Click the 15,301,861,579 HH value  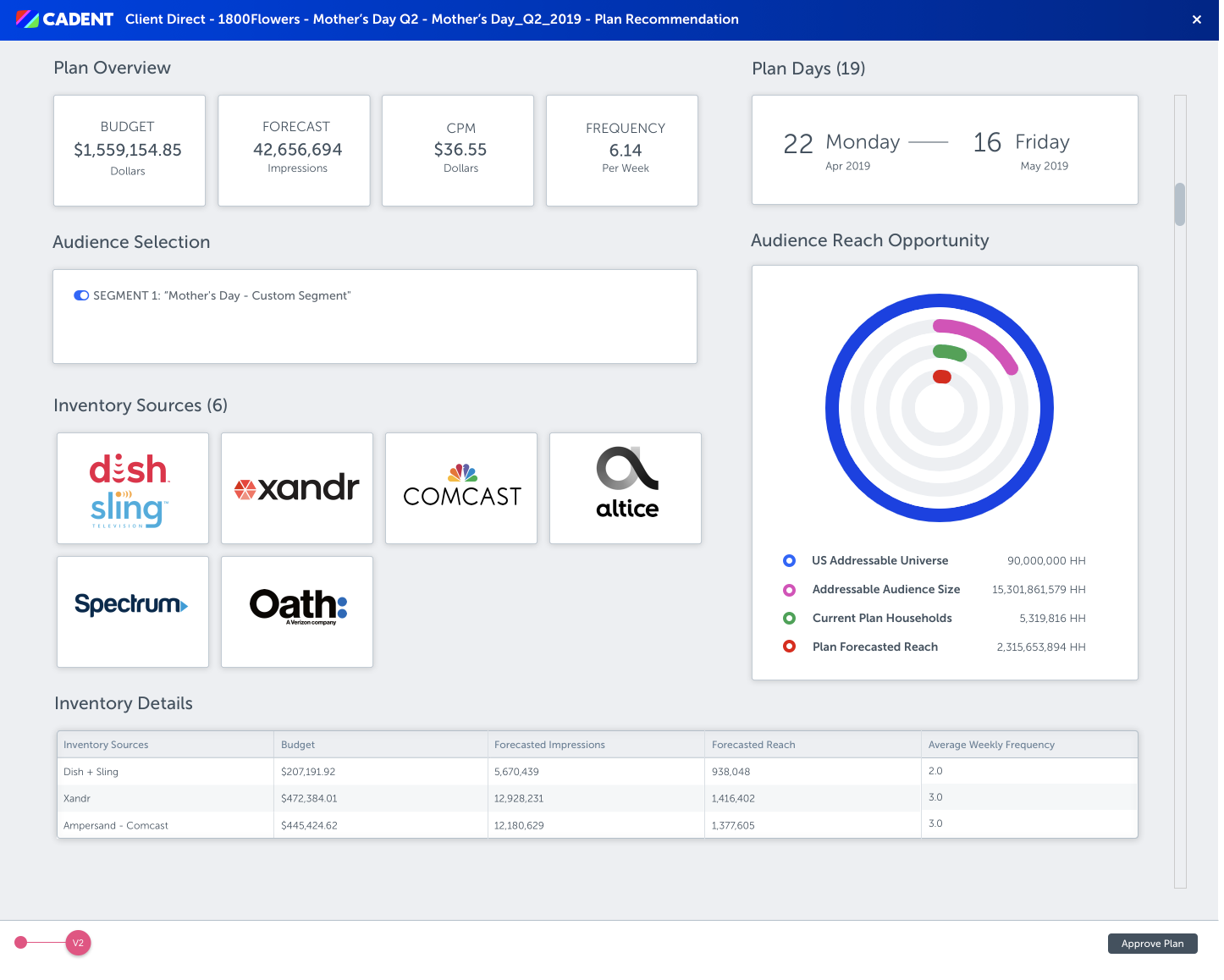[x=1039, y=590]
